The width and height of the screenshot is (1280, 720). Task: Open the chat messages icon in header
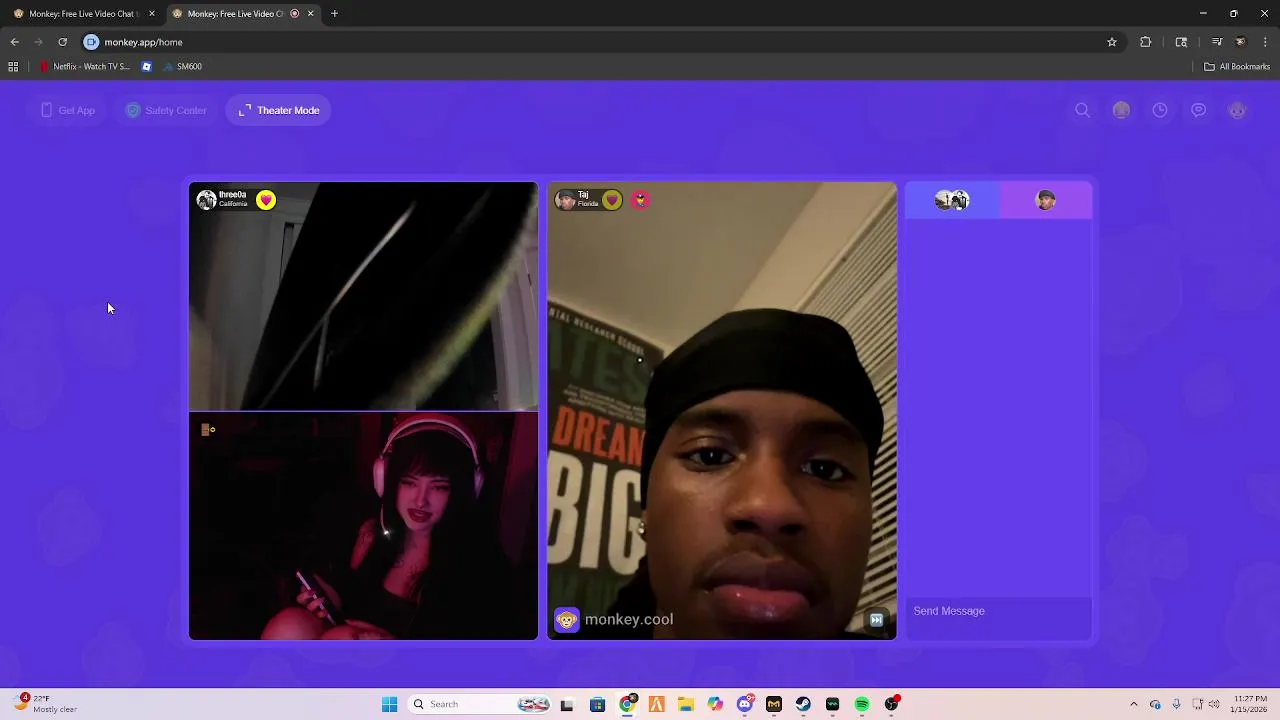click(1198, 110)
